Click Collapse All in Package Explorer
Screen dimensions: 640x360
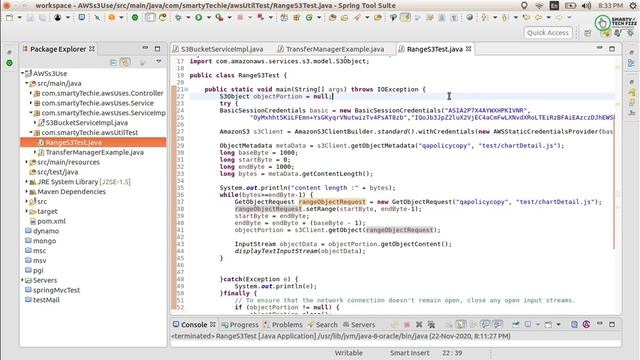tap(113, 62)
